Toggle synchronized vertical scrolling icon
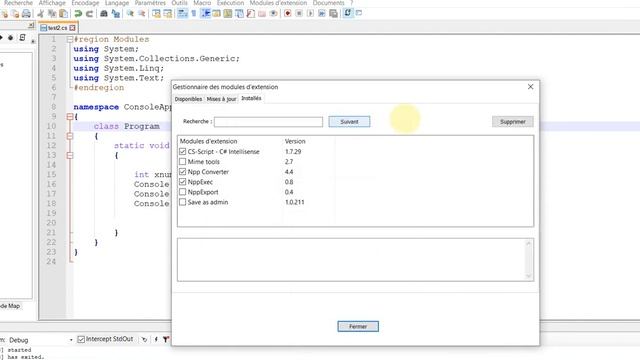640x360 pixels. [x=156, y=13]
